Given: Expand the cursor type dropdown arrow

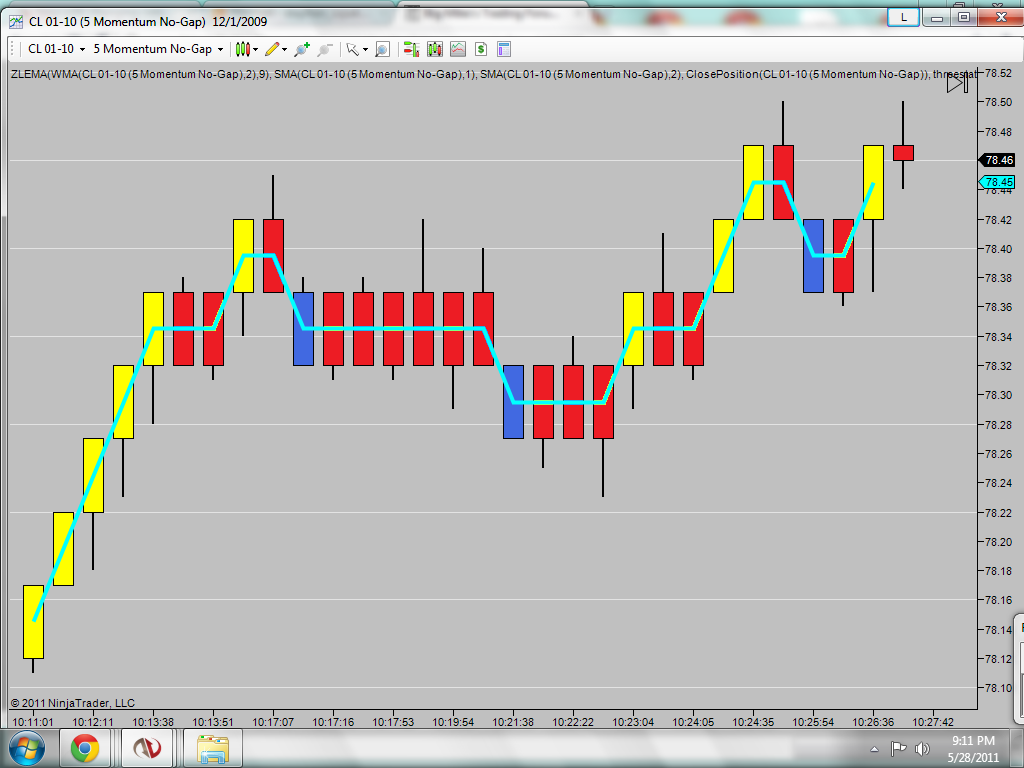Looking at the screenshot, I should click(x=365, y=49).
